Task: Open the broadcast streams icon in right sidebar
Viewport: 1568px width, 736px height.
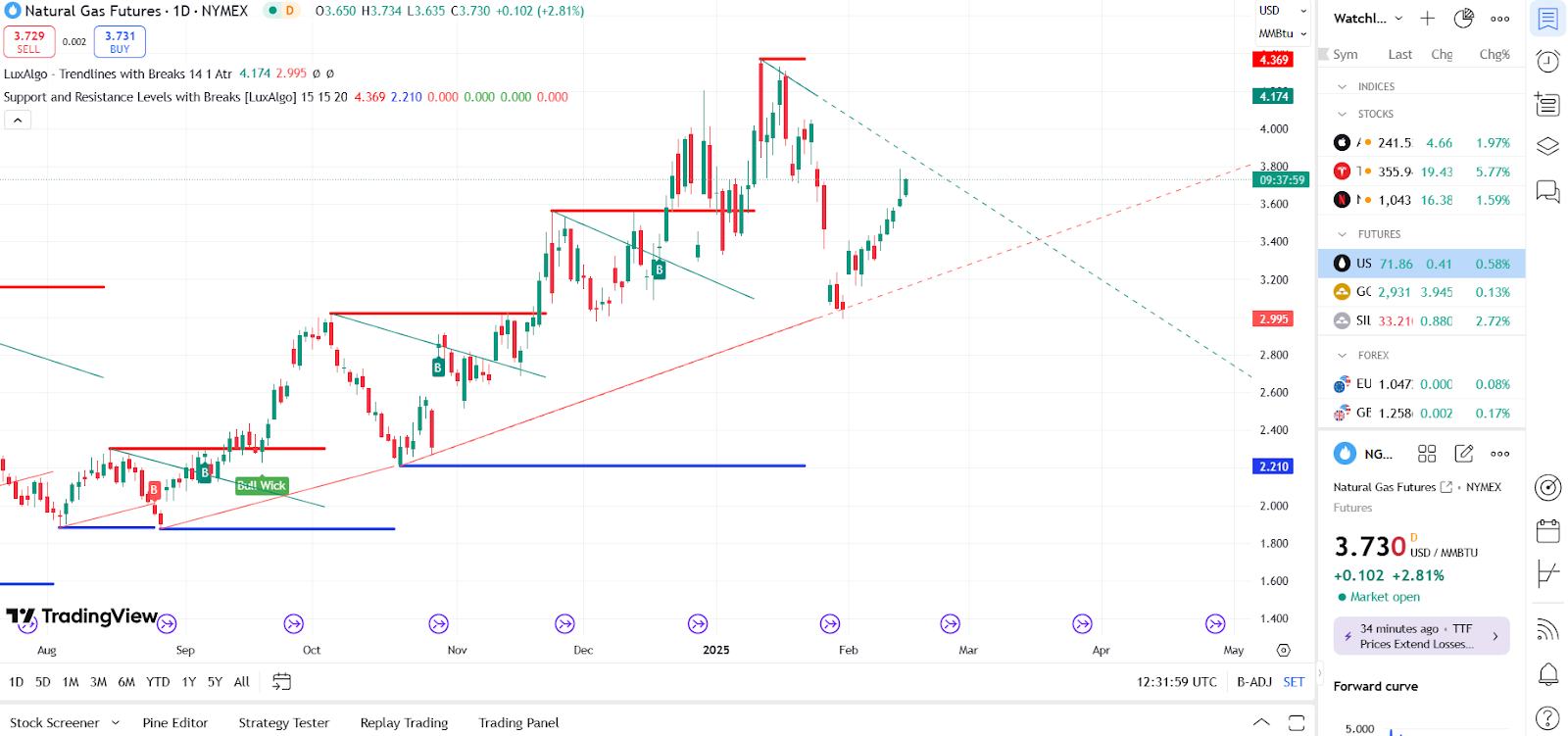Action: (x=1548, y=629)
